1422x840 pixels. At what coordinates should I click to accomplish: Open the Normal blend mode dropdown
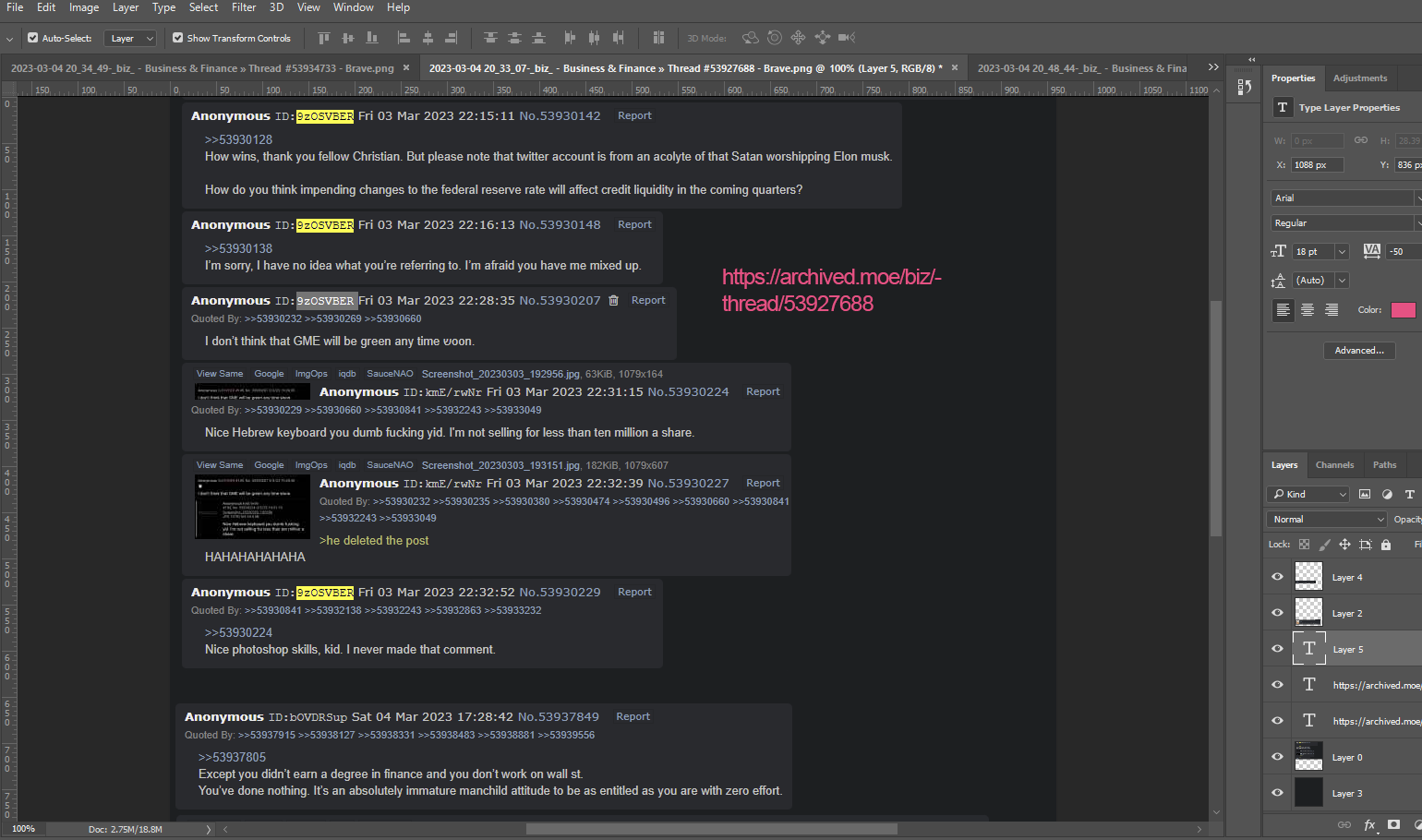click(1327, 520)
